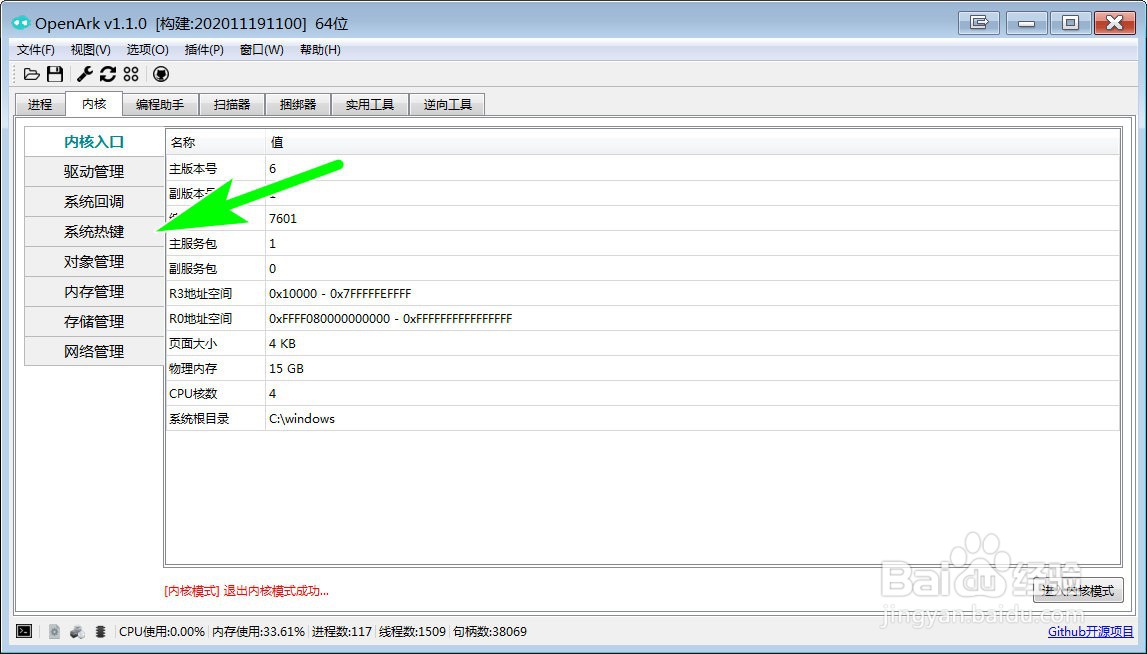
Task: Select the R0地址空间 row name
Action: tap(200, 318)
